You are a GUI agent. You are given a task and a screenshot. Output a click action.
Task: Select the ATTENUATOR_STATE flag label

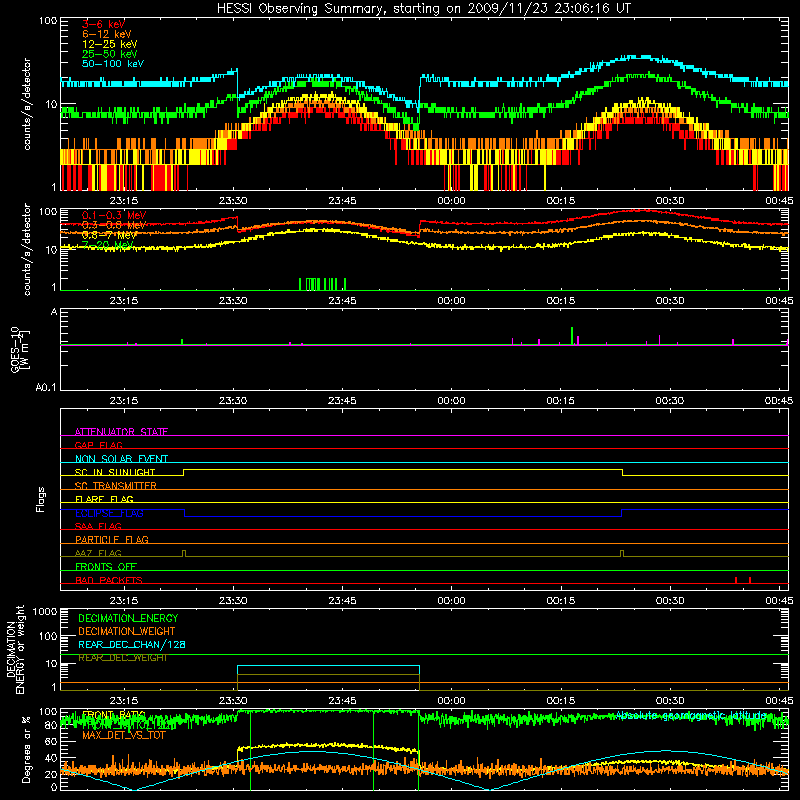click(121, 432)
